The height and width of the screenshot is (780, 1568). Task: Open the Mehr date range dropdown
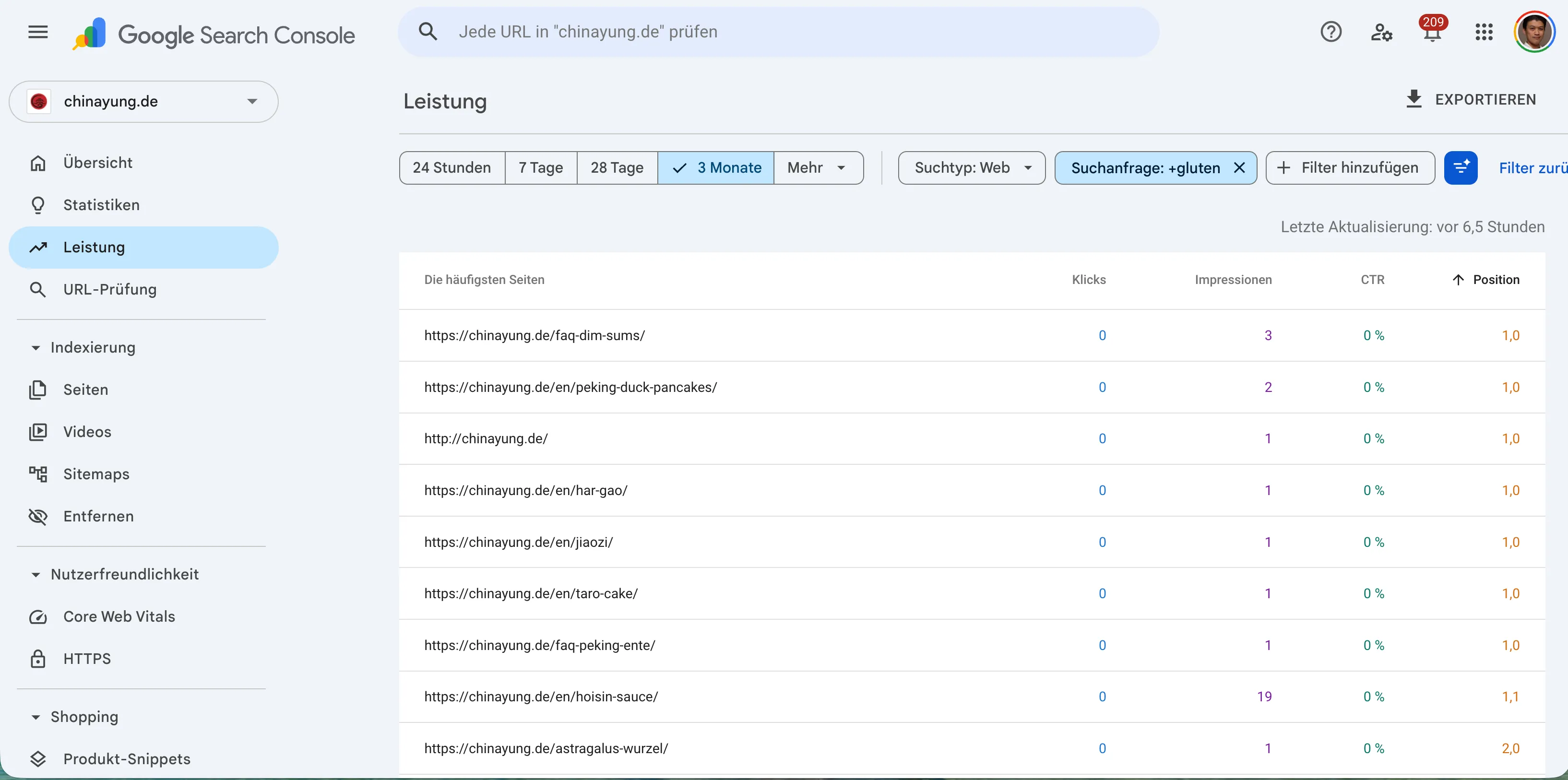[x=818, y=168]
